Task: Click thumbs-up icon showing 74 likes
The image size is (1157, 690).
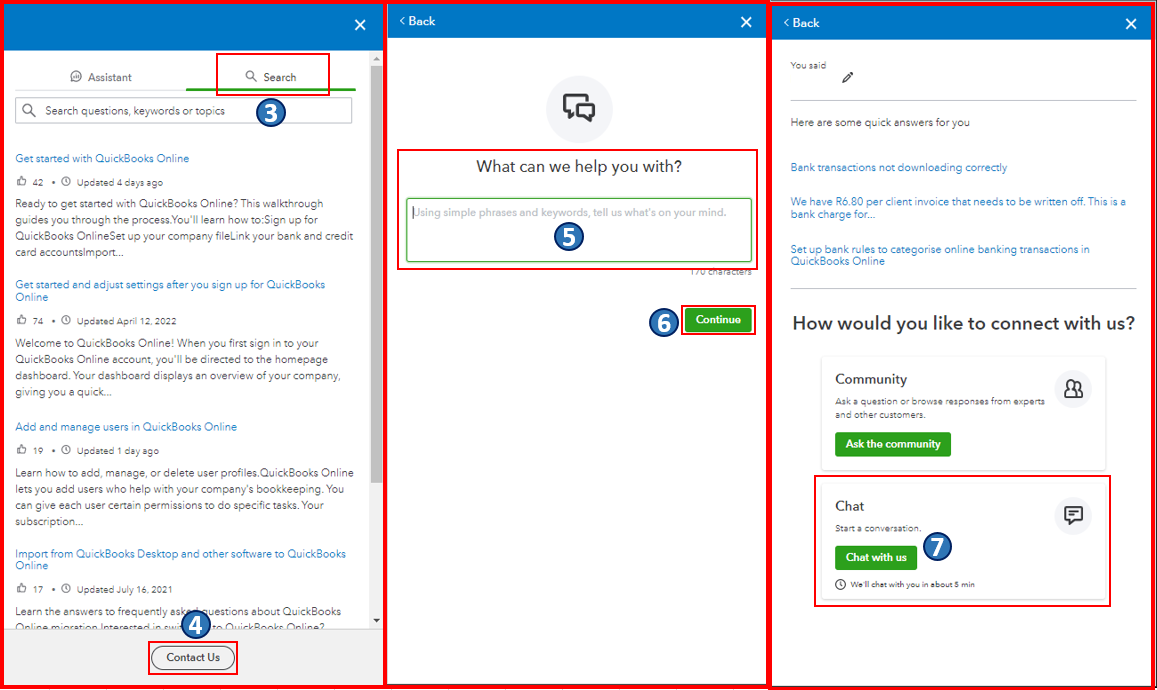Action: tap(21, 320)
